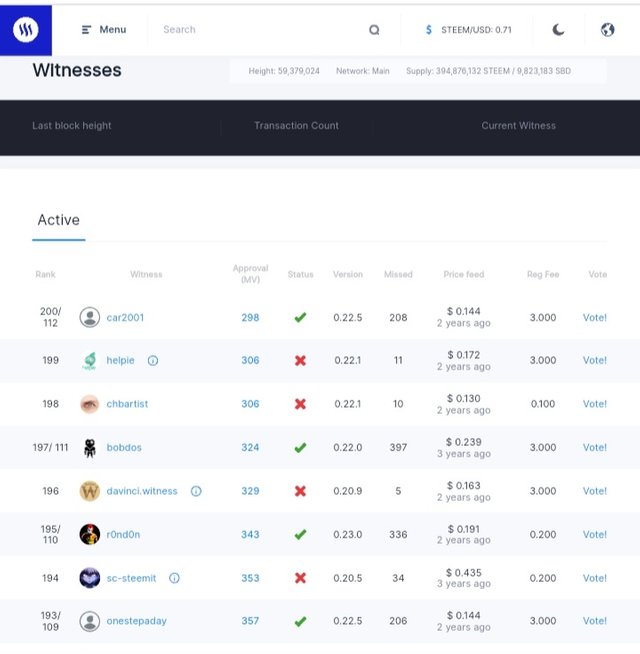Screen dimensions: 640x654
Task: Open the onestepaday witness link
Action: (136, 621)
